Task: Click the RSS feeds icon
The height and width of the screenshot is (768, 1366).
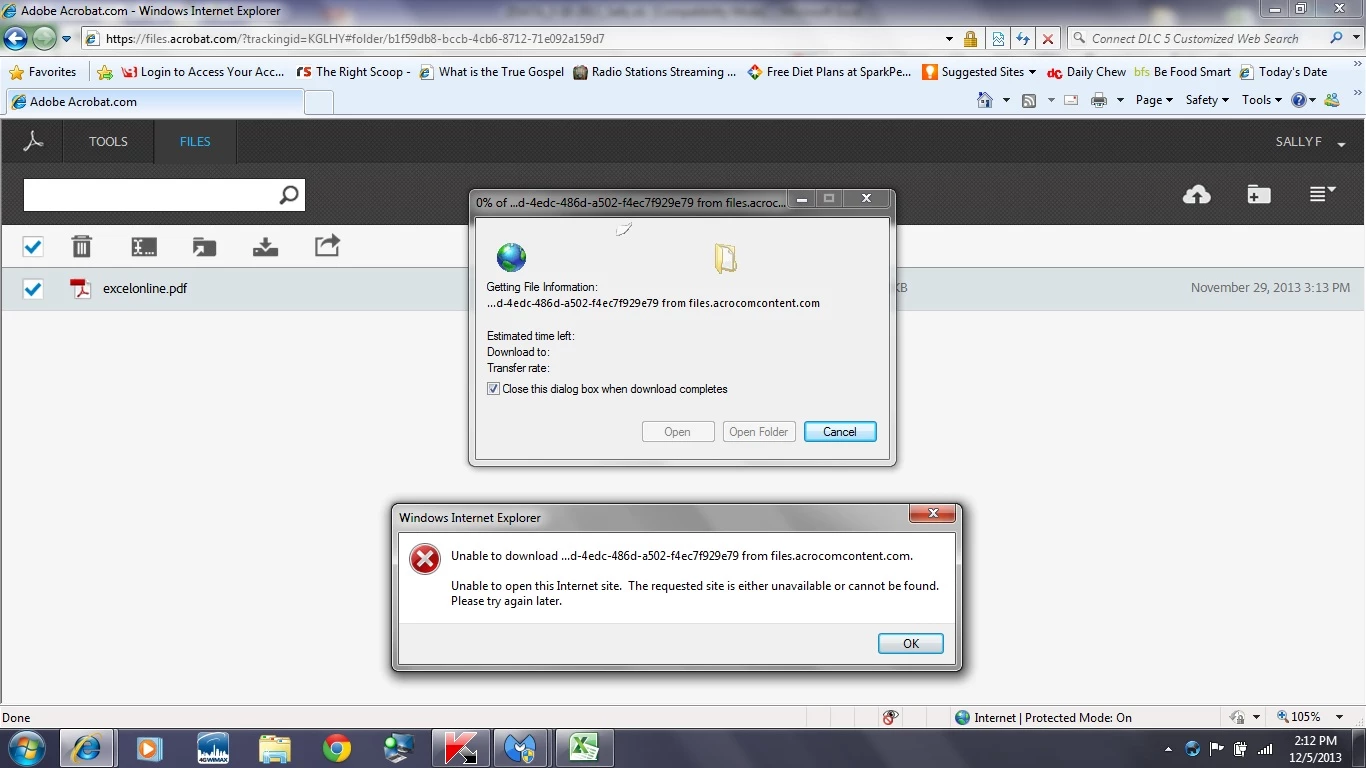Action: (1029, 100)
